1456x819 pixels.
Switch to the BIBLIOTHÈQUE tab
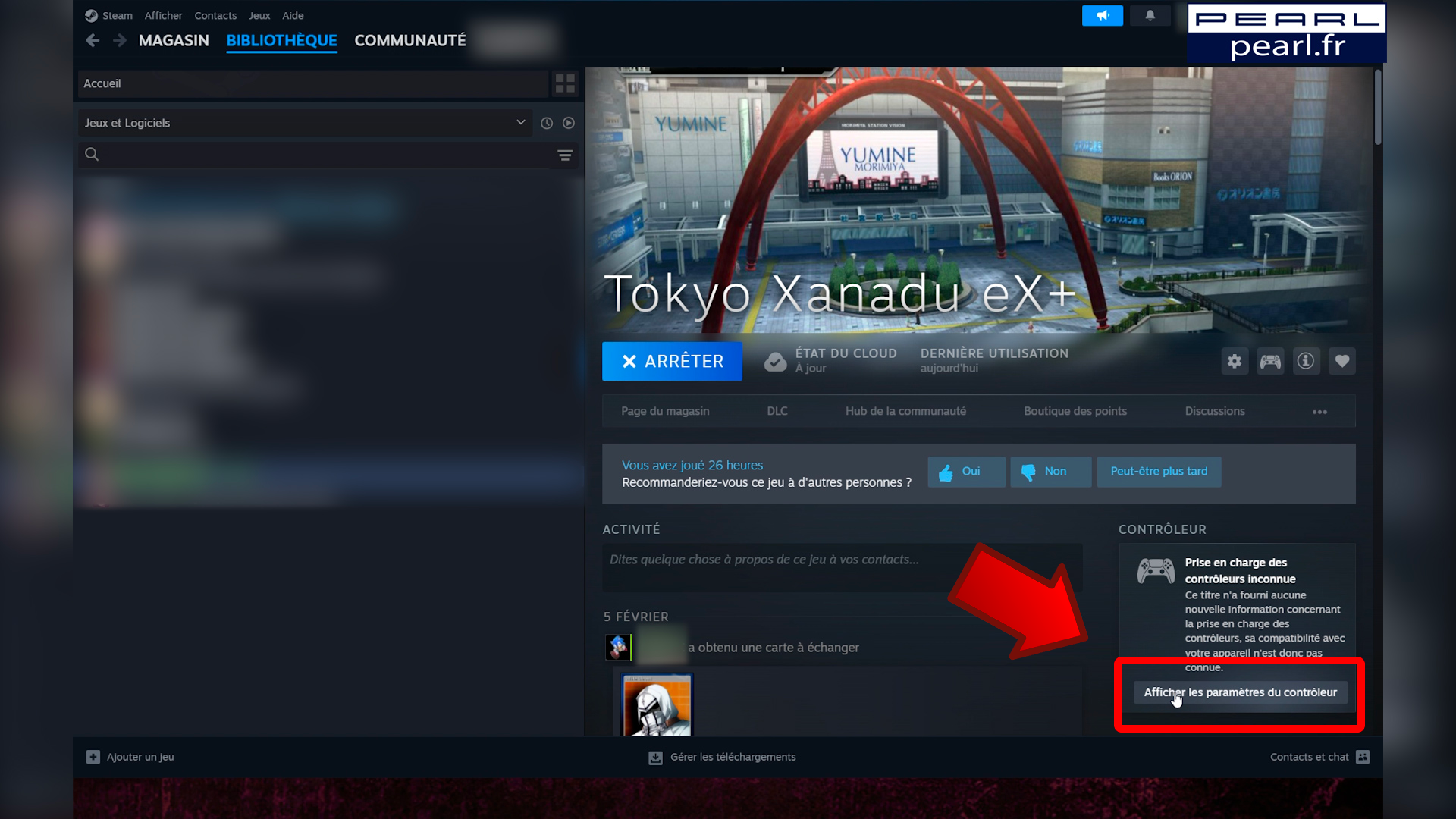click(281, 40)
